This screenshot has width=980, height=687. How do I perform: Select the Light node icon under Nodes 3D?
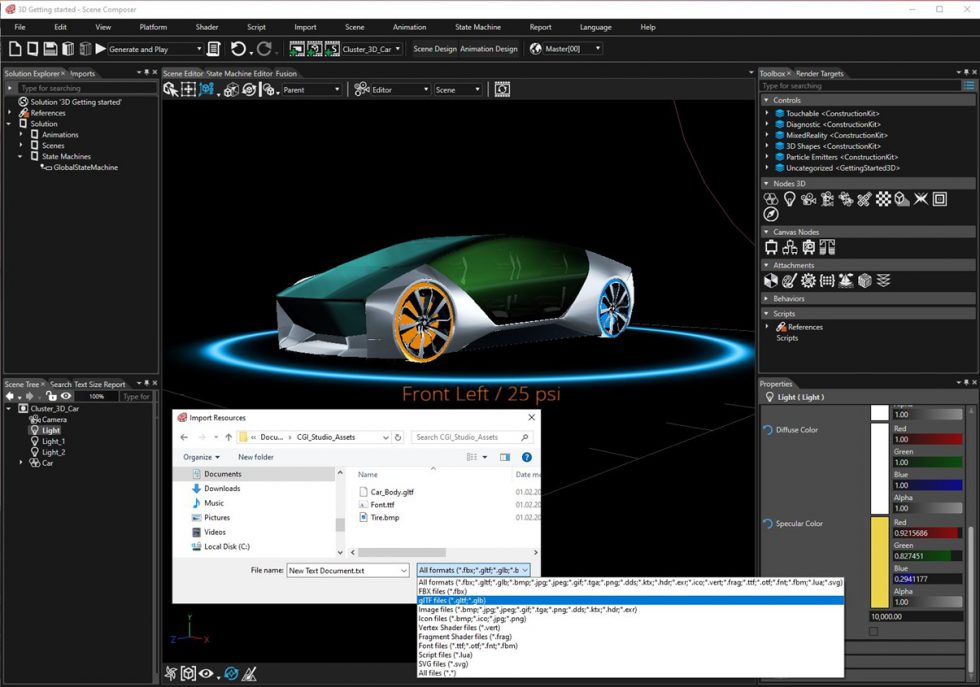(789, 199)
